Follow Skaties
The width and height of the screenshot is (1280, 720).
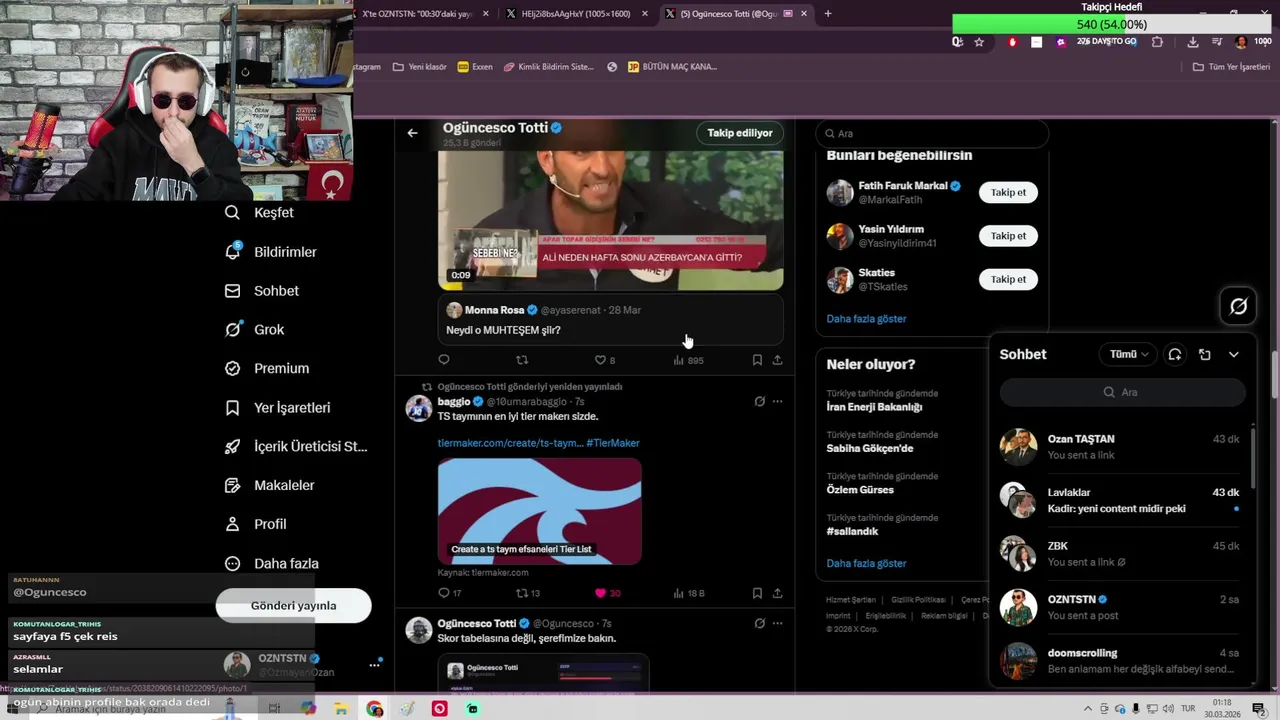pos(1008,280)
